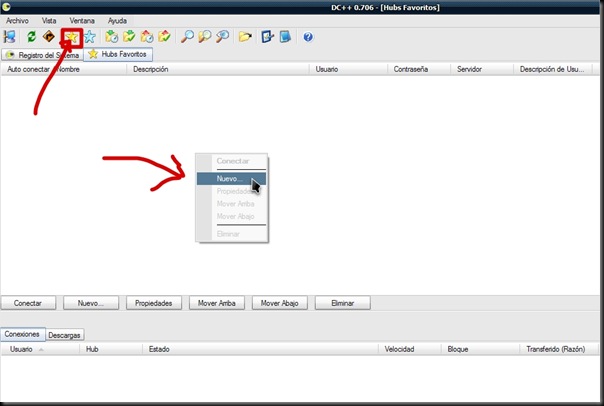Open Settings icon with pencil
Image resolution: width=604 pixels, height=406 pixels.
click(267, 37)
